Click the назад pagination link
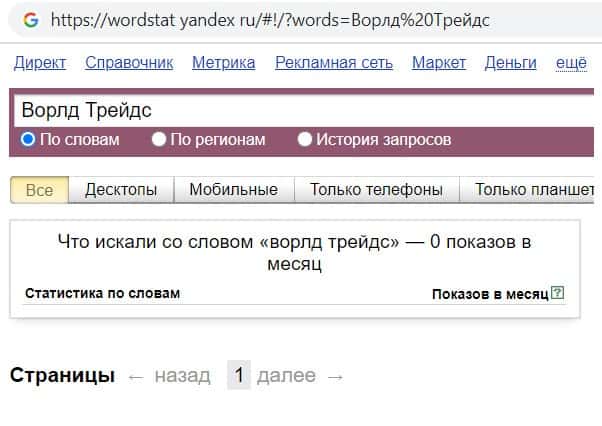Image resolution: width=602 pixels, height=426 pixels. coord(182,375)
